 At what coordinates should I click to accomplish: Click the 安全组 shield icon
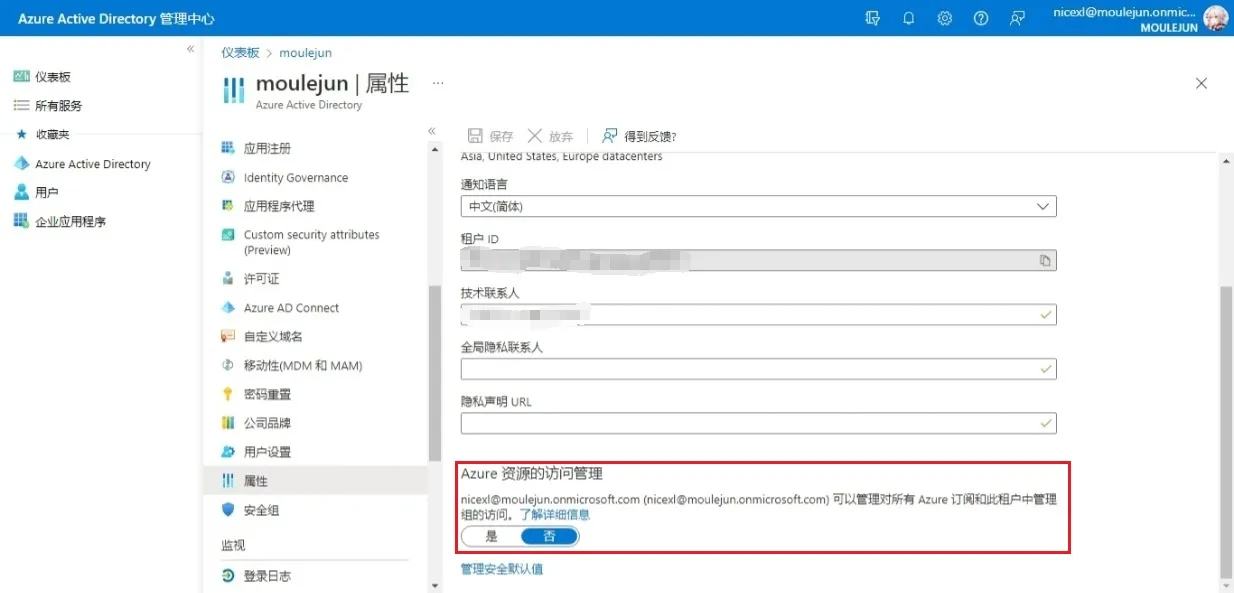pyautogui.click(x=228, y=510)
